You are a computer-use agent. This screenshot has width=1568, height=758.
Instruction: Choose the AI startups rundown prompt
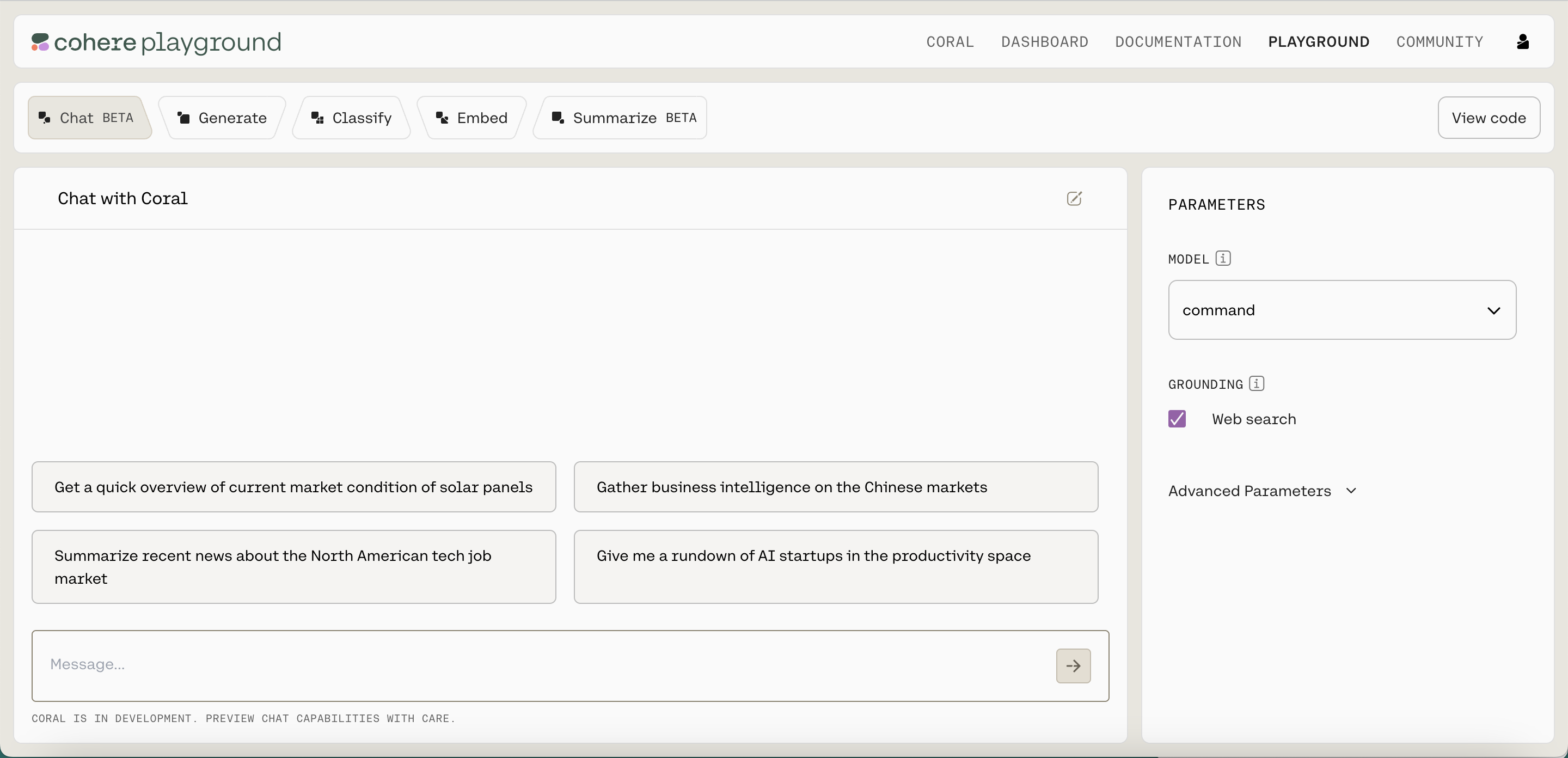point(835,566)
